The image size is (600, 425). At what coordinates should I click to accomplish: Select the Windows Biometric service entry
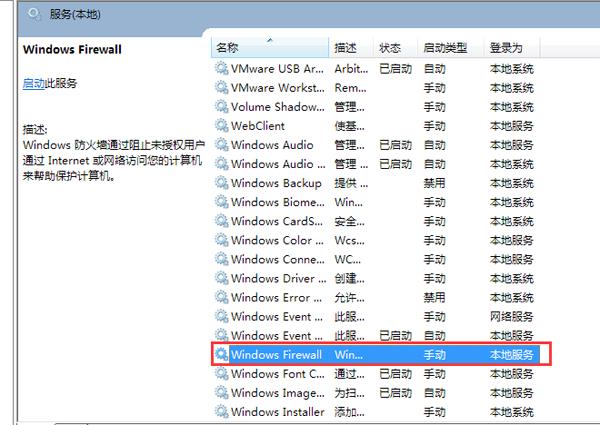point(276,202)
